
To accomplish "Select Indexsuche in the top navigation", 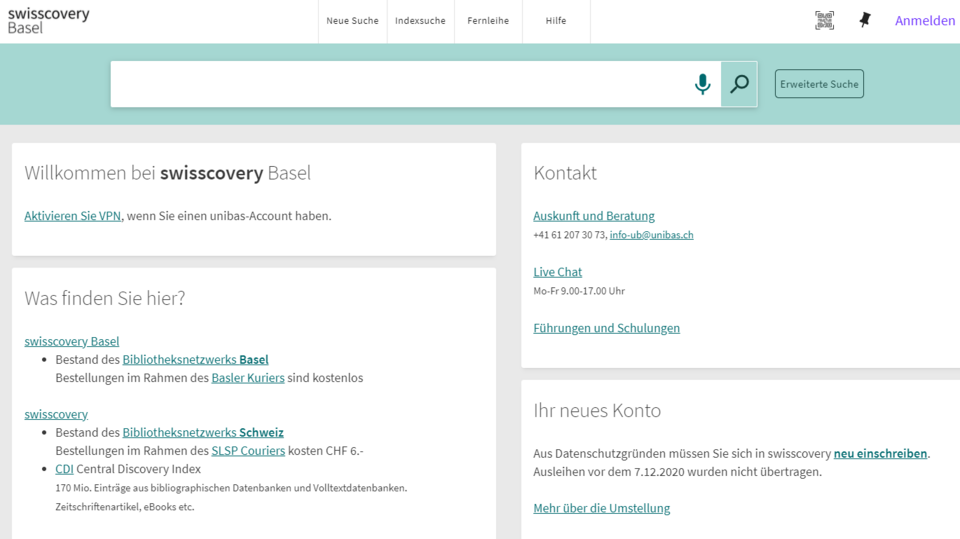I will pyautogui.click(x=420, y=21).
